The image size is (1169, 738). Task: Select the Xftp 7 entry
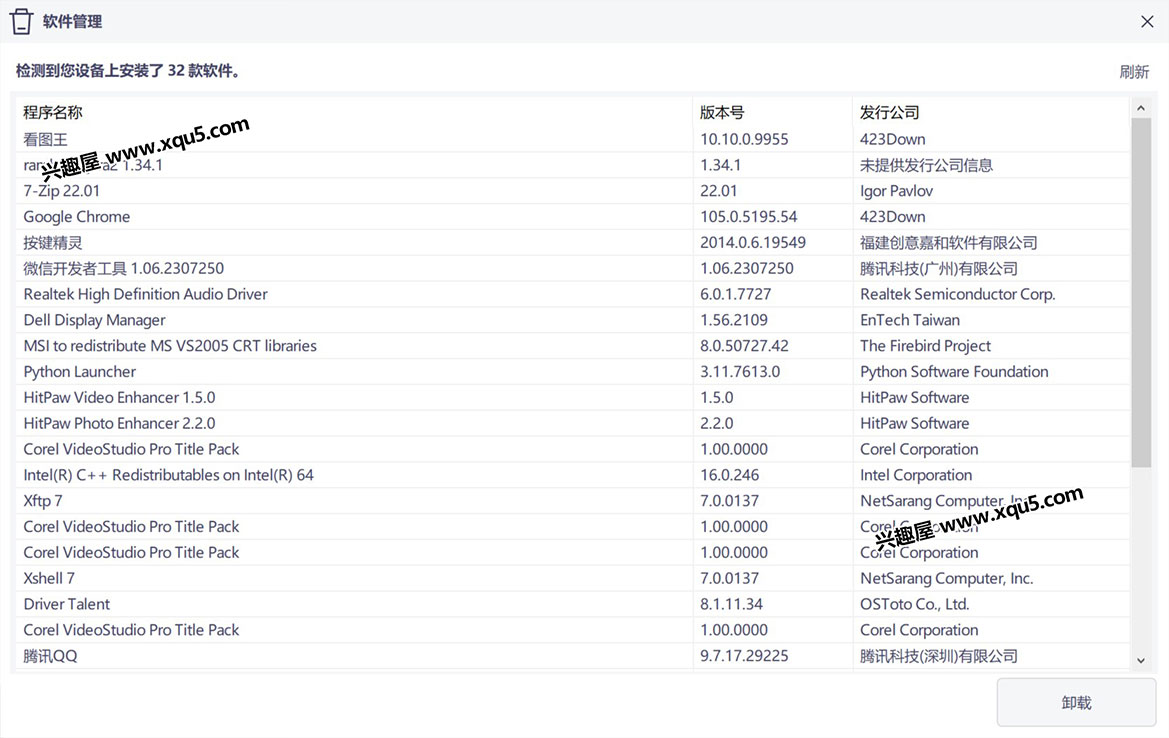[x=42, y=501]
